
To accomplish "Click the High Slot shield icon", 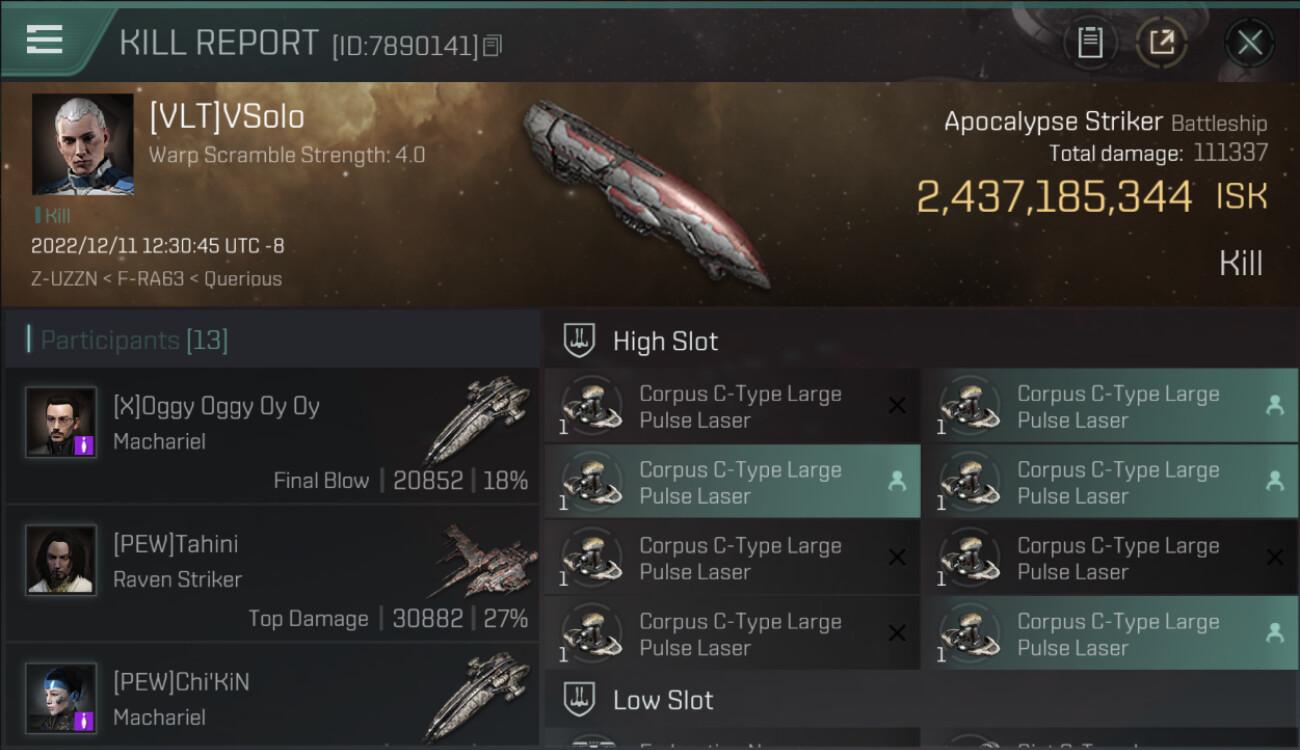I will [x=580, y=341].
